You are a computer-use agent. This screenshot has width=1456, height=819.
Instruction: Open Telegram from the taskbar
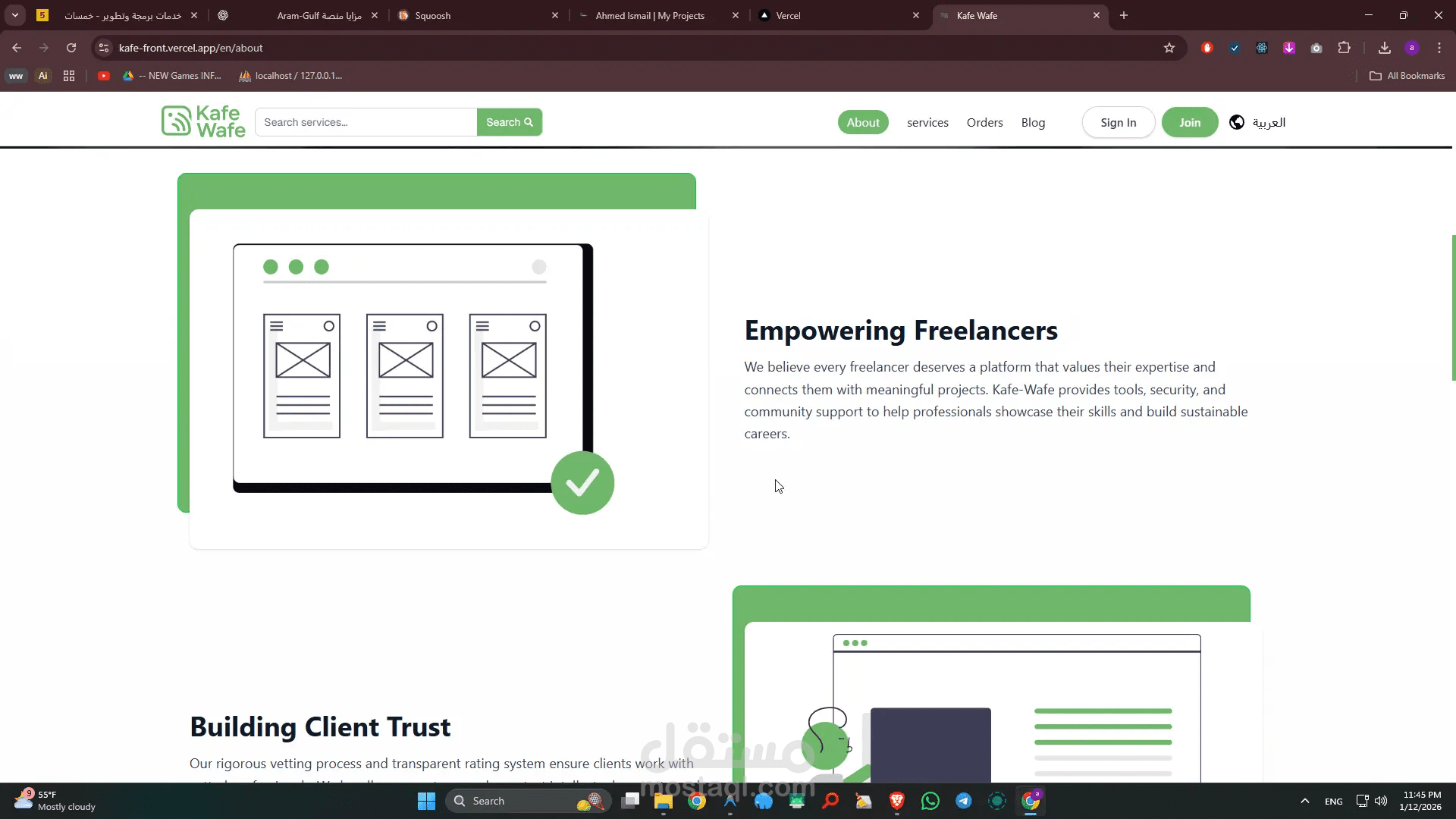click(x=963, y=801)
